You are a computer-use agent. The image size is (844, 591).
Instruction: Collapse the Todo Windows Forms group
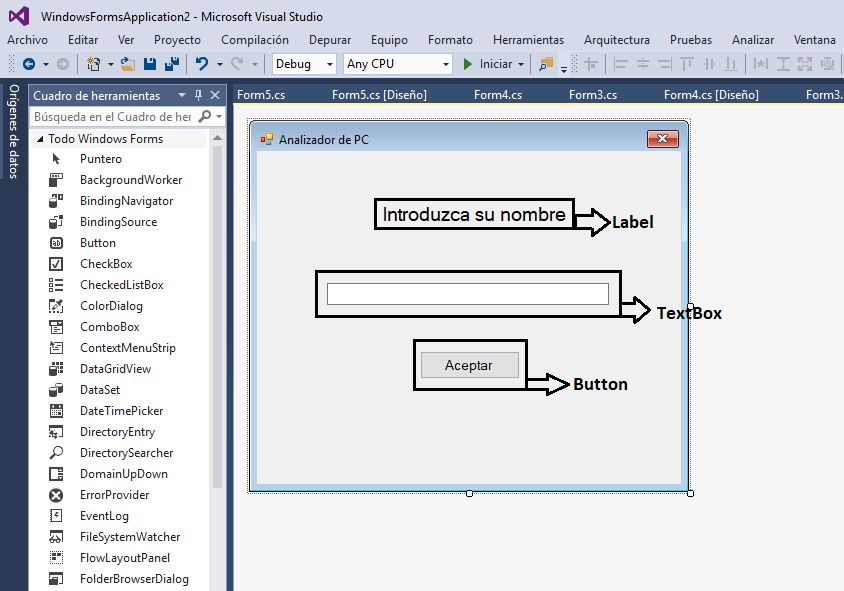pos(40,139)
